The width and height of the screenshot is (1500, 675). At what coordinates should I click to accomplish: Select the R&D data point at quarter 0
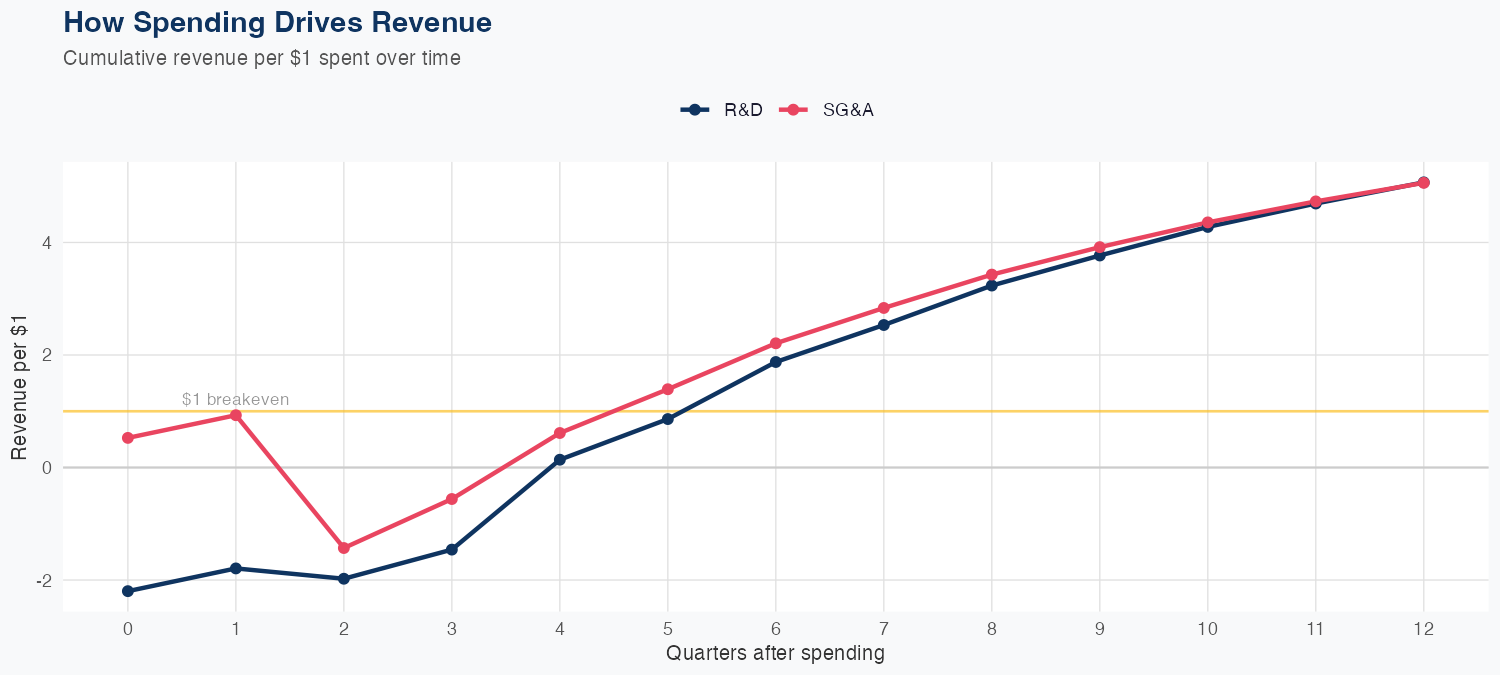pos(128,591)
